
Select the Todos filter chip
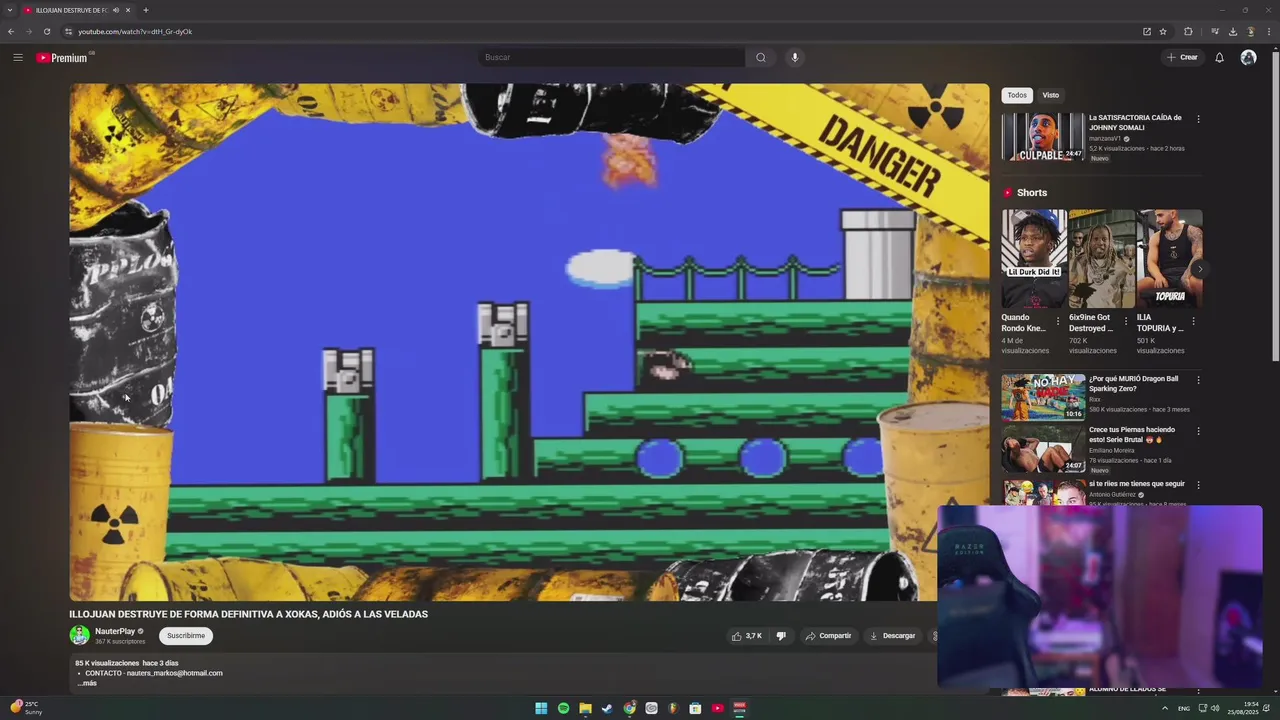coord(1017,95)
